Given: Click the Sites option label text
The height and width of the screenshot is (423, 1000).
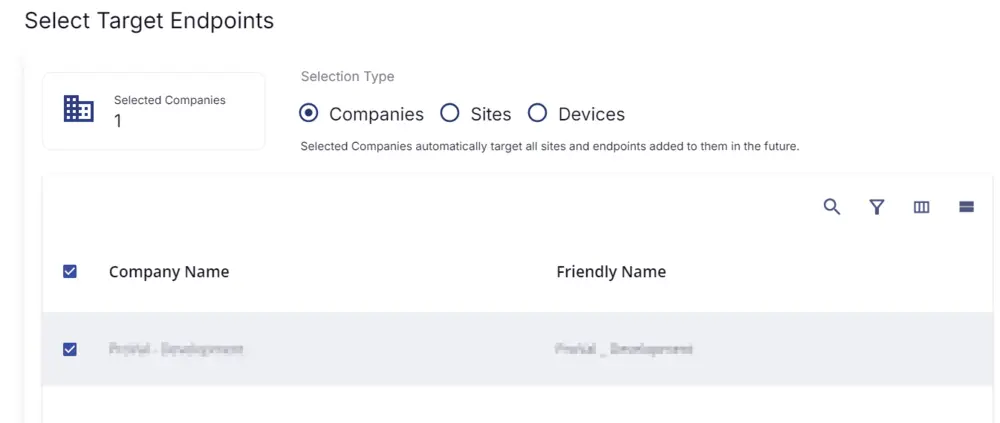Looking at the screenshot, I should [491, 114].
